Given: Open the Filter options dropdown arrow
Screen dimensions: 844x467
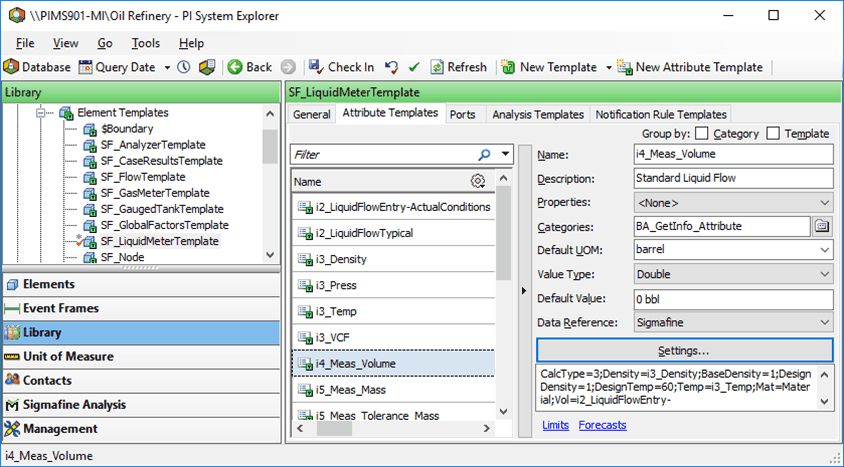Looking at the screenshot, I should 505,154.
